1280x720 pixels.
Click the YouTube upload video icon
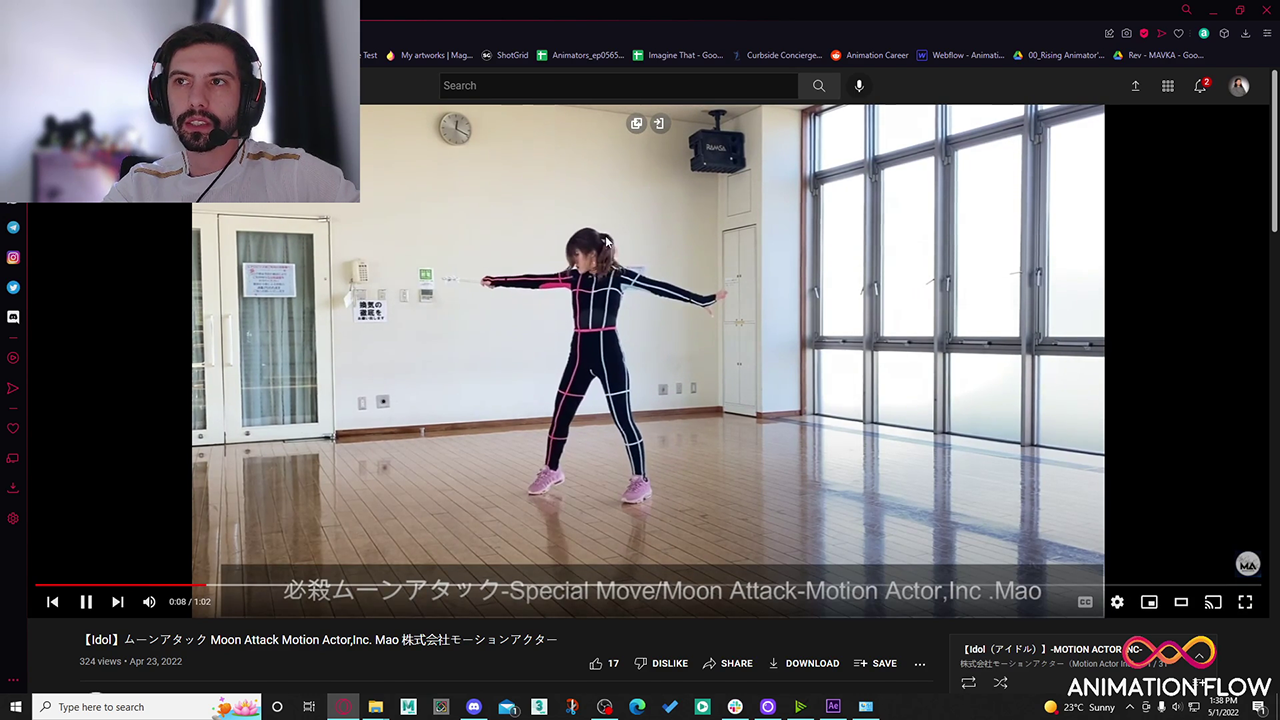click(x=1135, y=86)
